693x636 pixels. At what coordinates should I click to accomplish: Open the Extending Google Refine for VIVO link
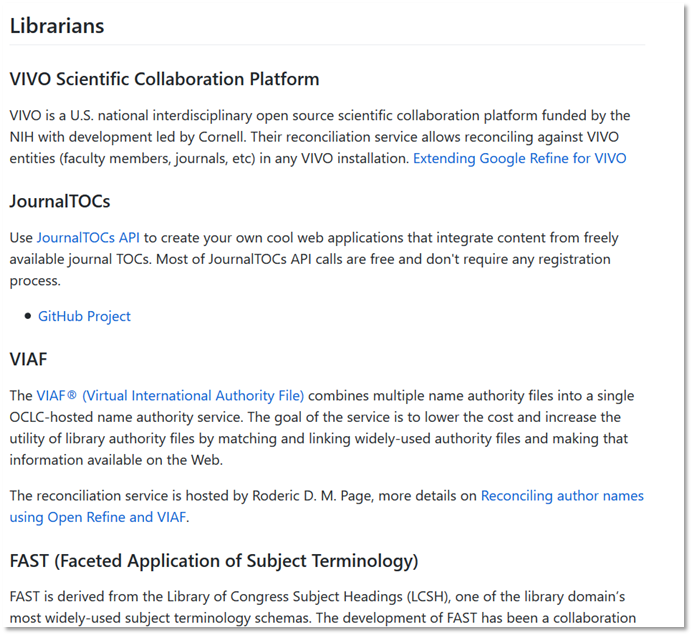click(519, 158)
